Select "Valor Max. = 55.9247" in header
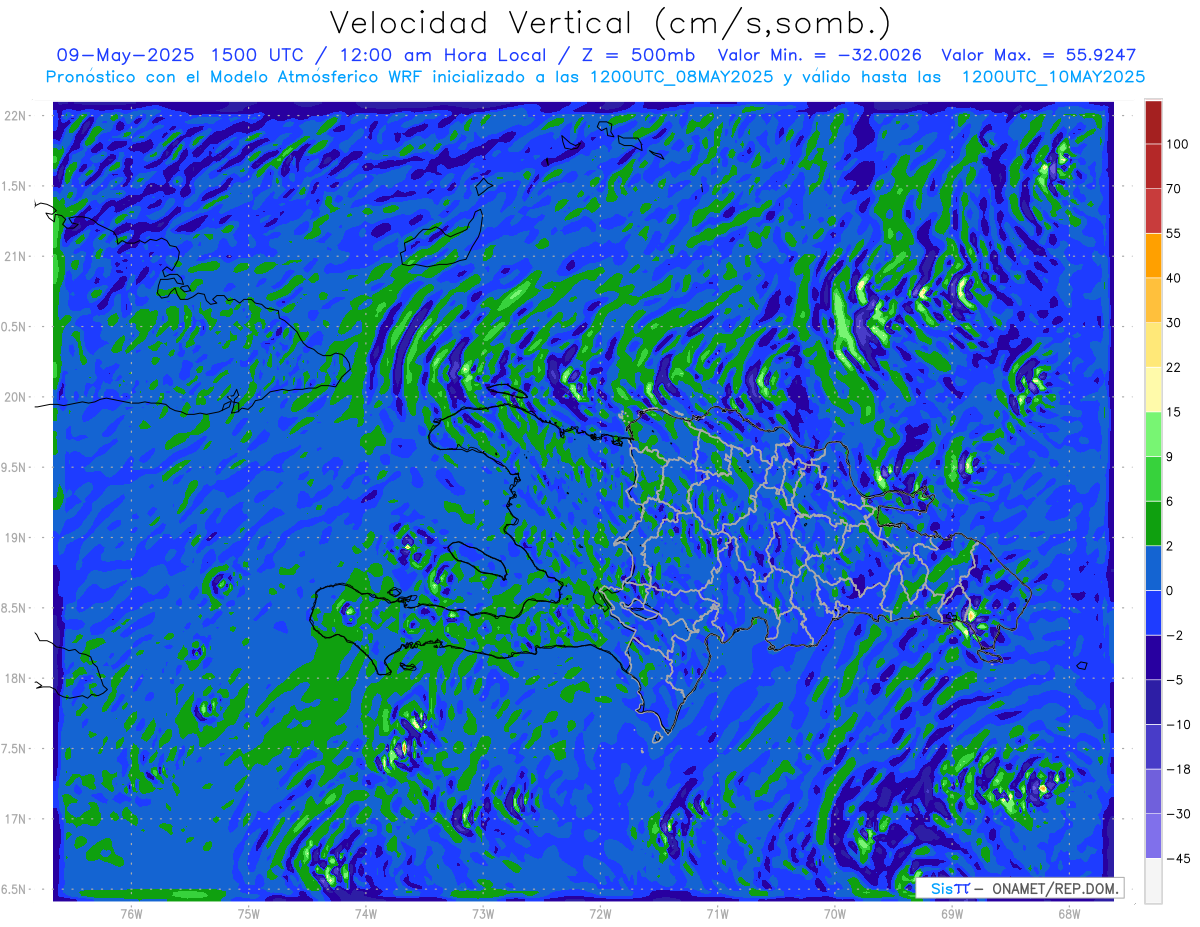The height and width of the screenshot is (927, 1200). [1039, 55]
